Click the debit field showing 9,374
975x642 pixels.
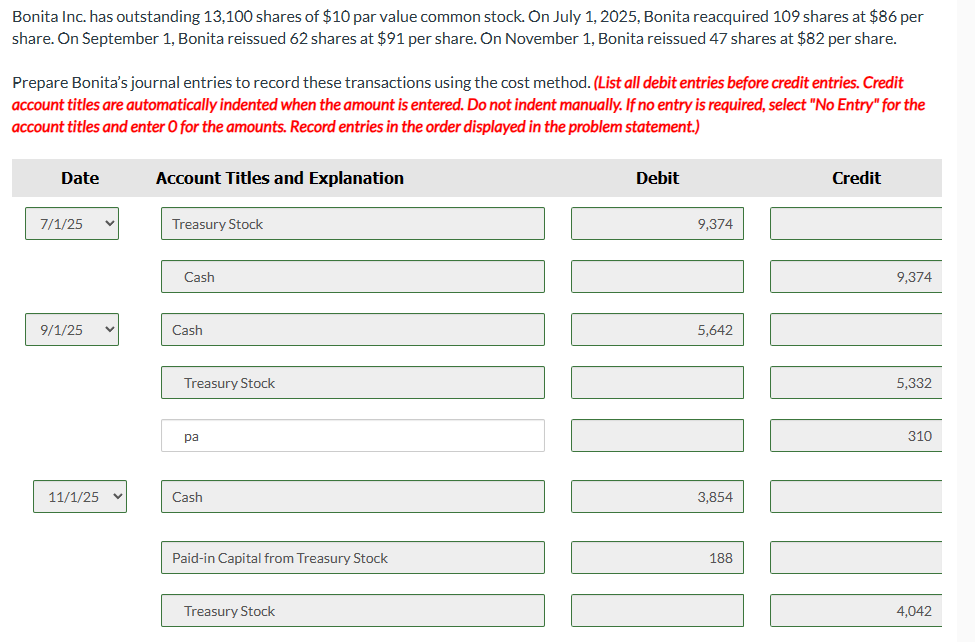tap(657, 223)
